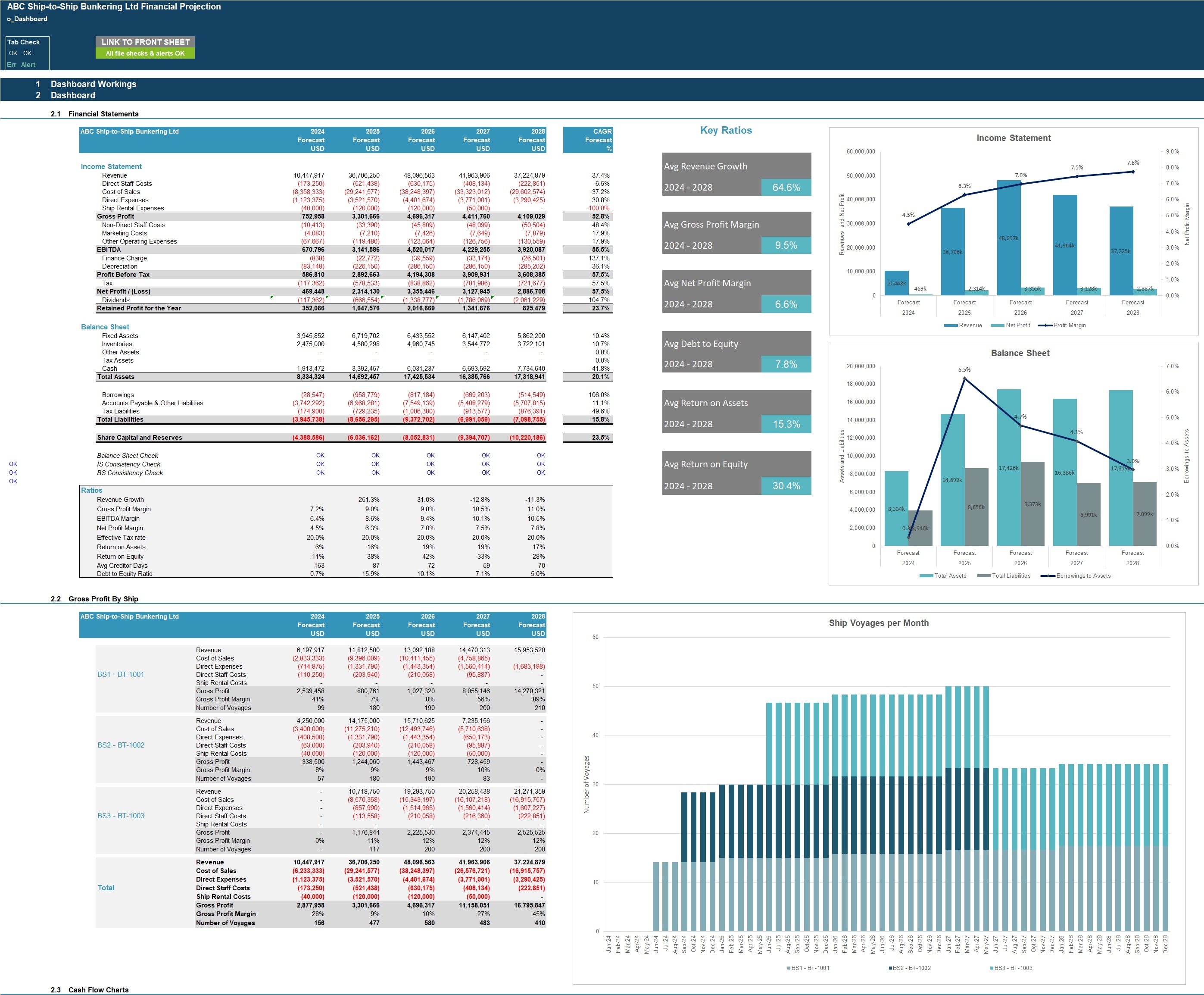The image size is (1204, 995).
Task: Select the Total block label in ship table
Action: (x=106, y=888)
